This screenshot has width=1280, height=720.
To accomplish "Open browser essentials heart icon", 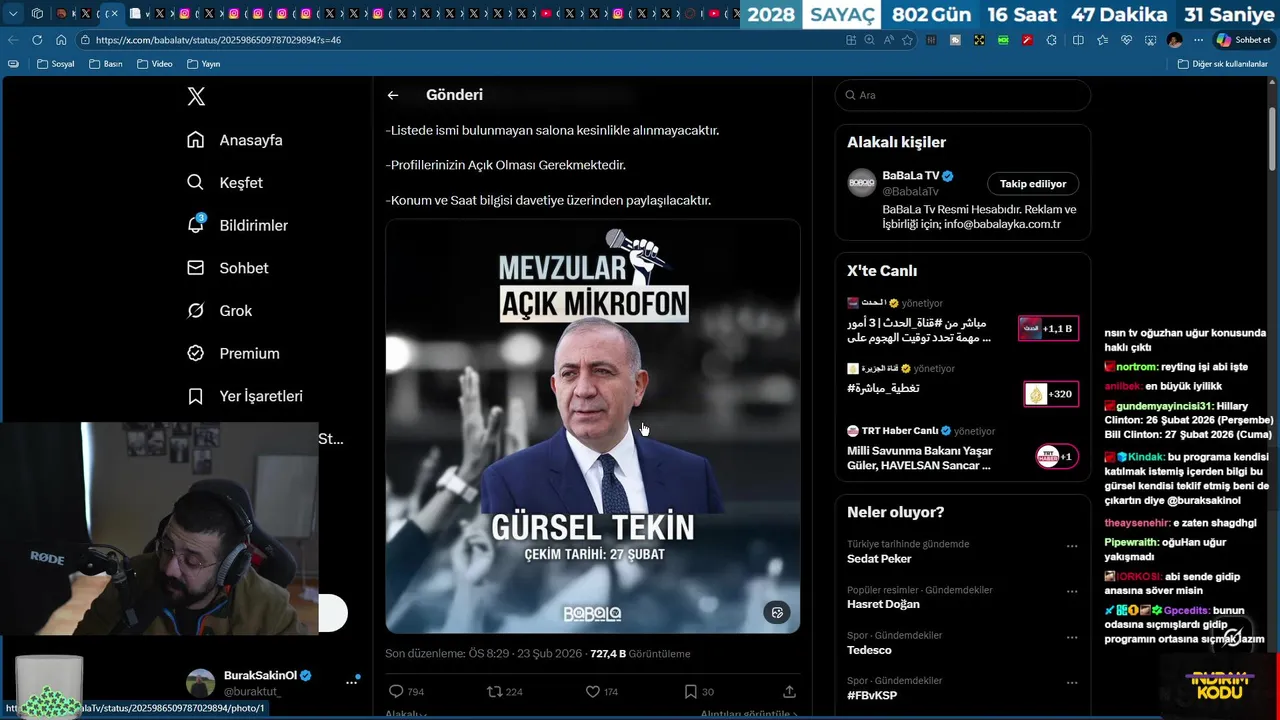I will [1126, 40].
